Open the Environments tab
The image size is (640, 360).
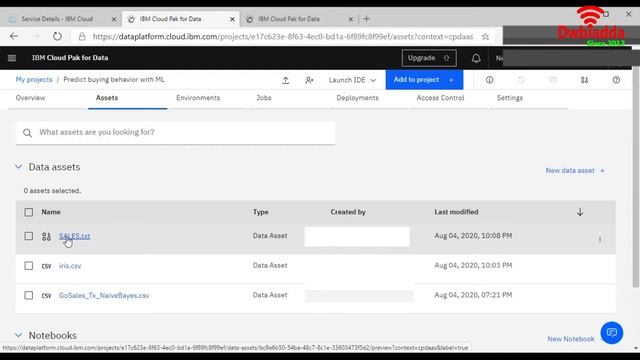point(198,98)
